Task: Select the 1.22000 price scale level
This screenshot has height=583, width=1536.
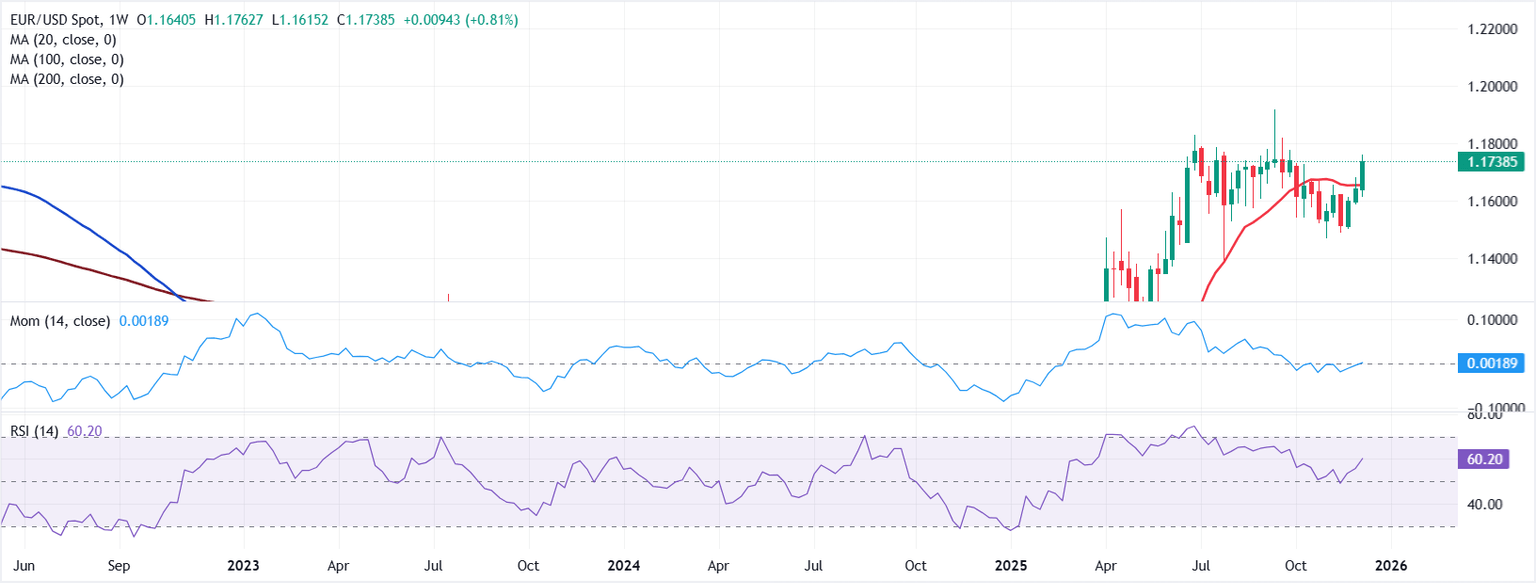Action: (1492, 31)
